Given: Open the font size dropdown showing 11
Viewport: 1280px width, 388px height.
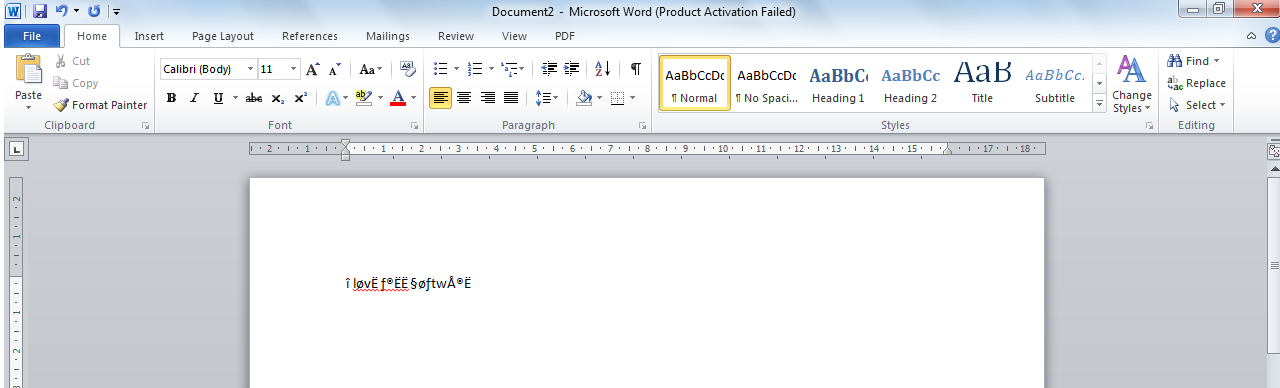Looking at the screenshot, I should [x=293, y=69].
